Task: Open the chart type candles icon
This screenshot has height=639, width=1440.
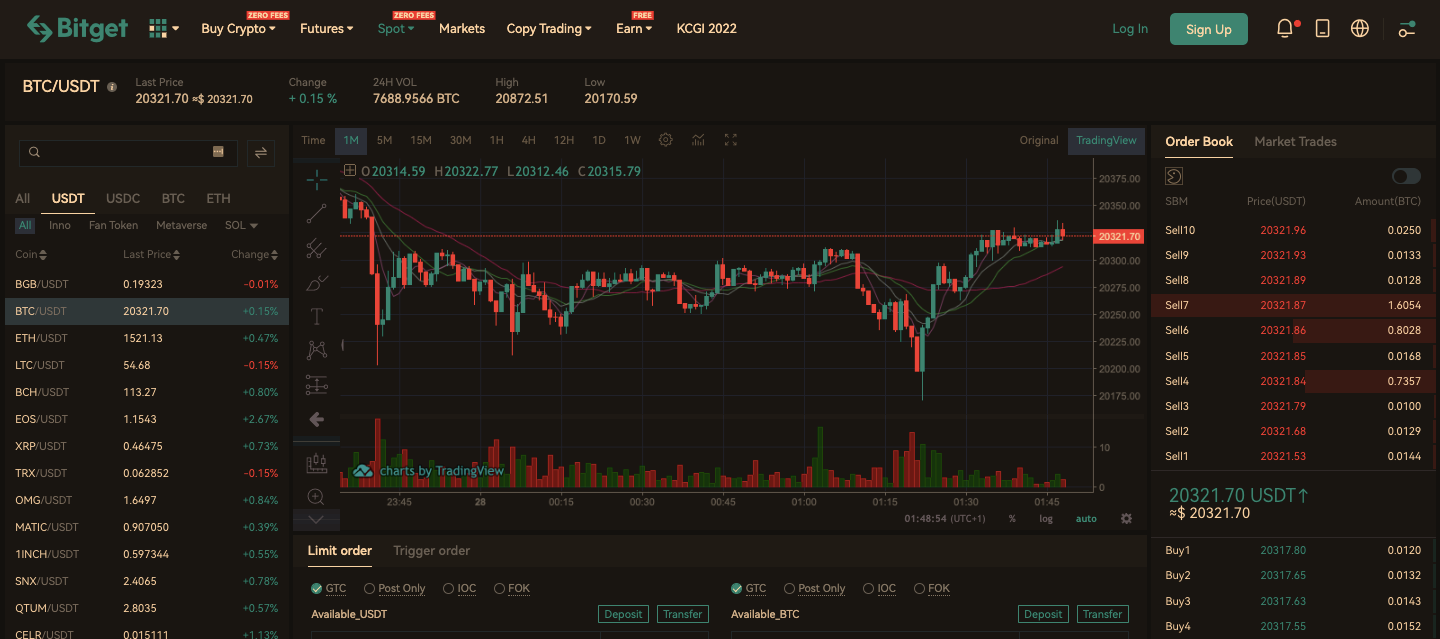Action: coord(316,464)
